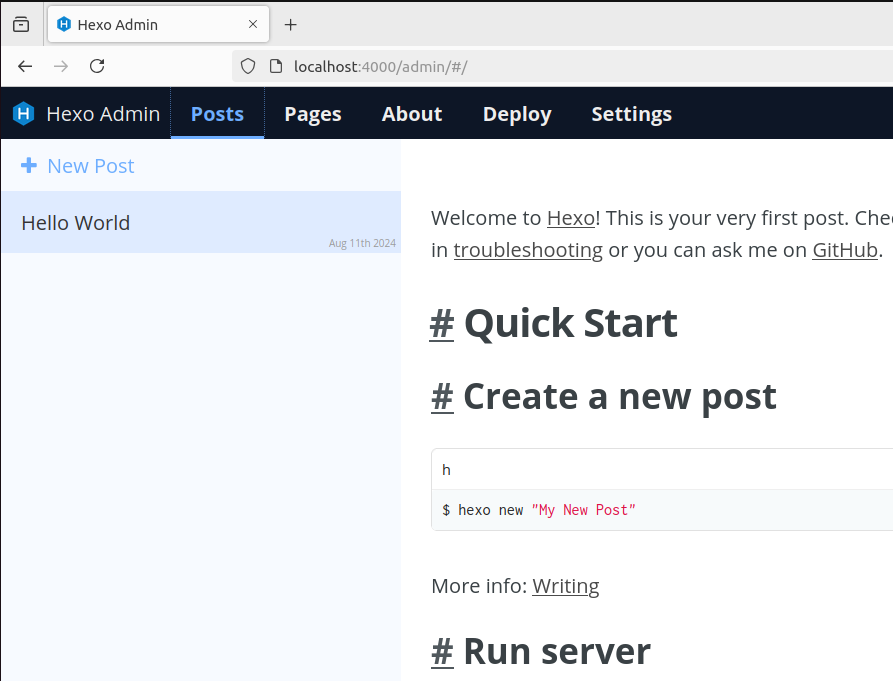Click the site information page icon in address bar
893x681 pixels.
273,66
